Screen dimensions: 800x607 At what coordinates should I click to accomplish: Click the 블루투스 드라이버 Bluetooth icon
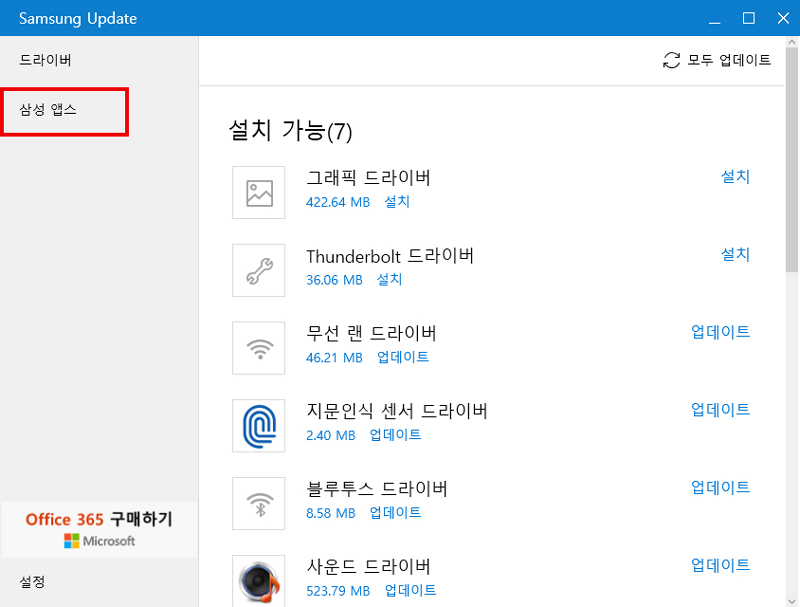pyautogui.click(x=259, y=503)
